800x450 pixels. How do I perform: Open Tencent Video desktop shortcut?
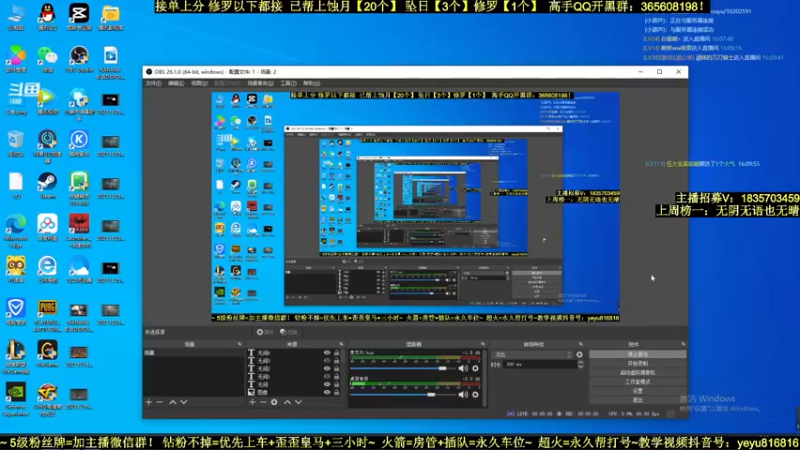47,101
